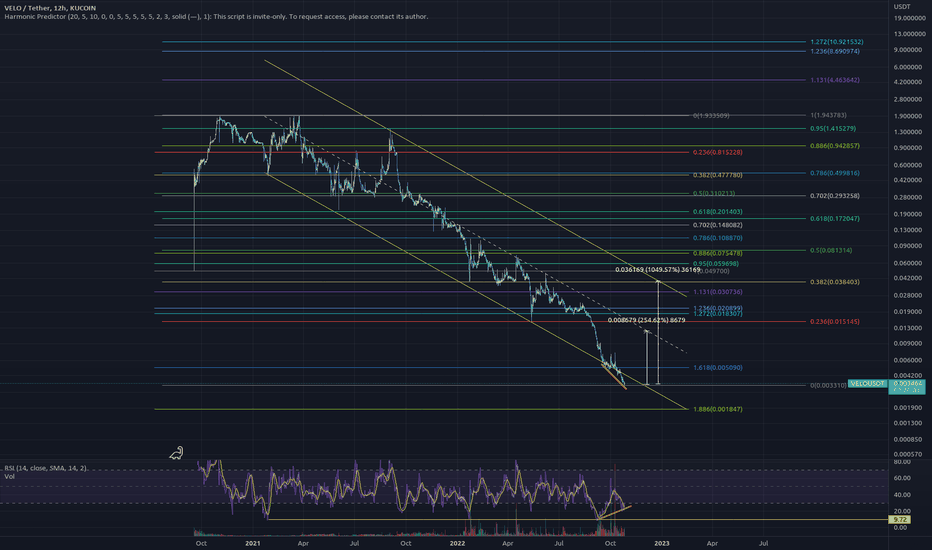Click 0.090000 on the price scale

pos(908,246)
